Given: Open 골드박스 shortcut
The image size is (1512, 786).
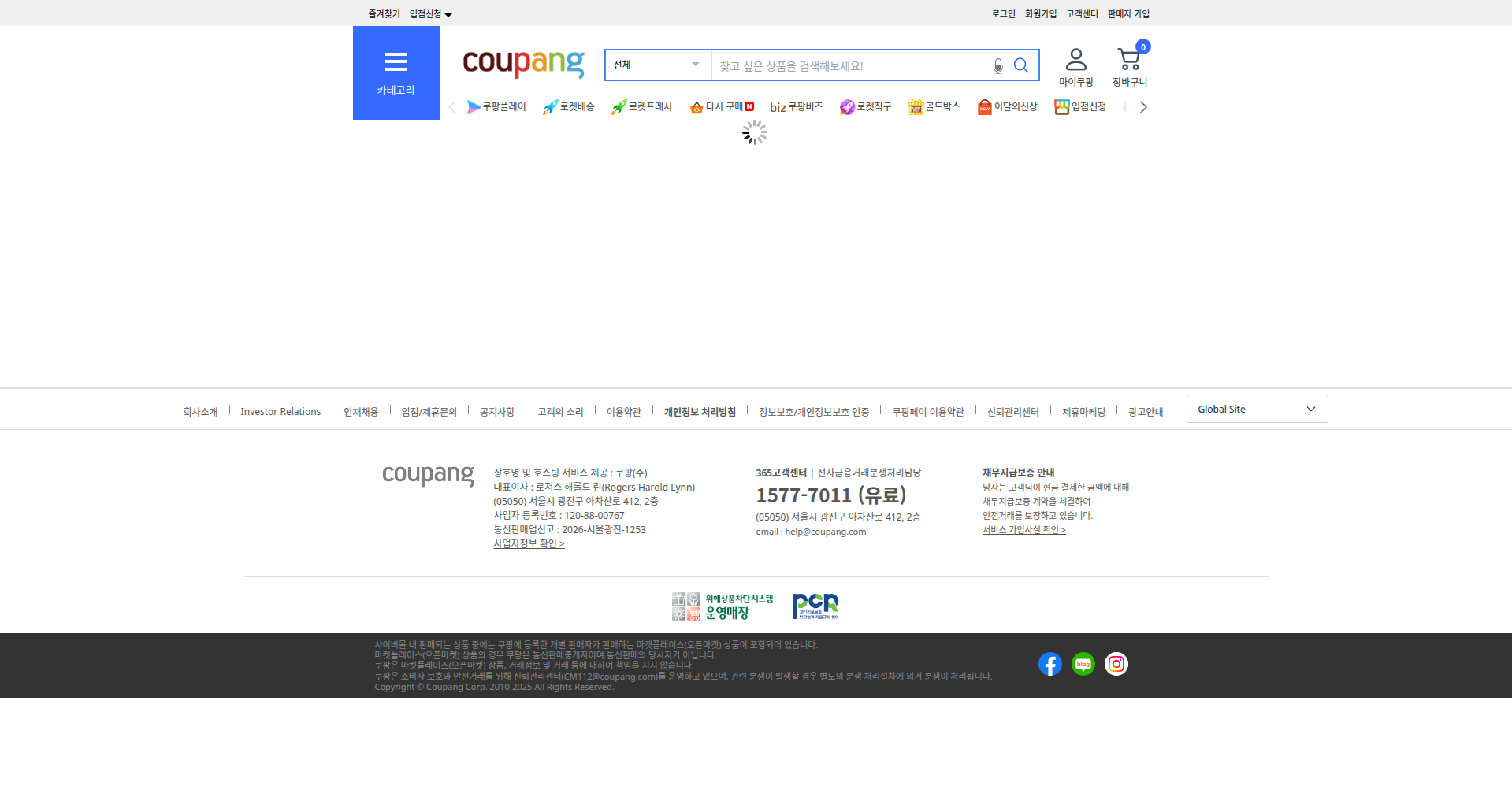Looking at the screenshot, I should click(x=934, y=106).
